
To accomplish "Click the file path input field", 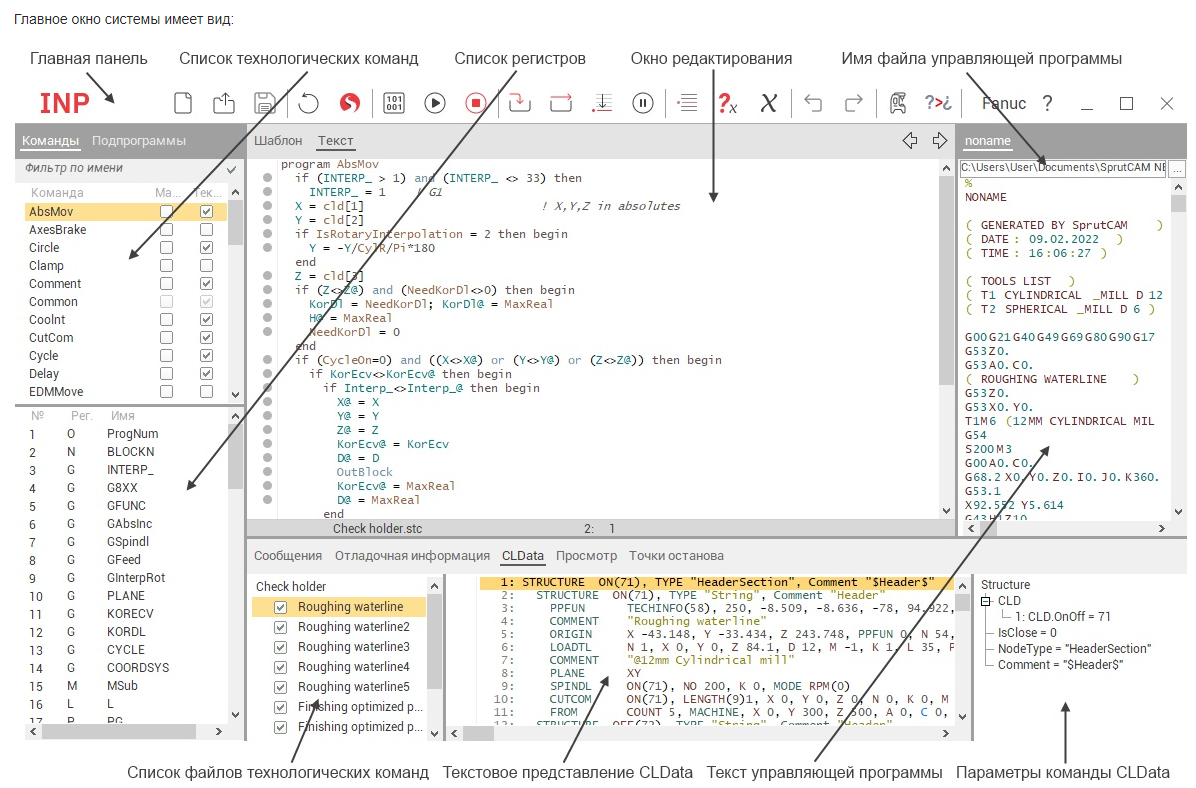I will tap(1062, 169).
